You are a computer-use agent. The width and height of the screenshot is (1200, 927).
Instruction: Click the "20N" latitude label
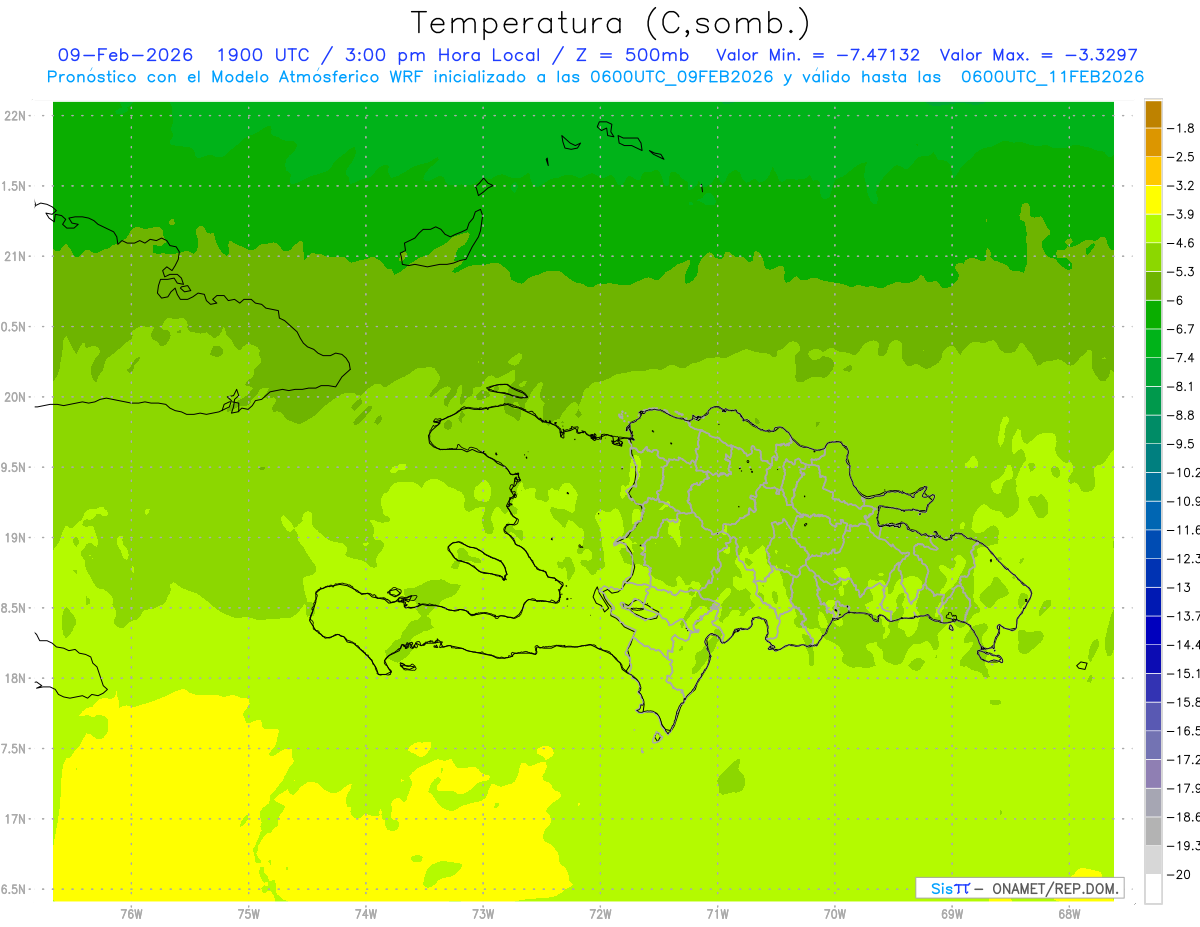[x=15, y=397]
